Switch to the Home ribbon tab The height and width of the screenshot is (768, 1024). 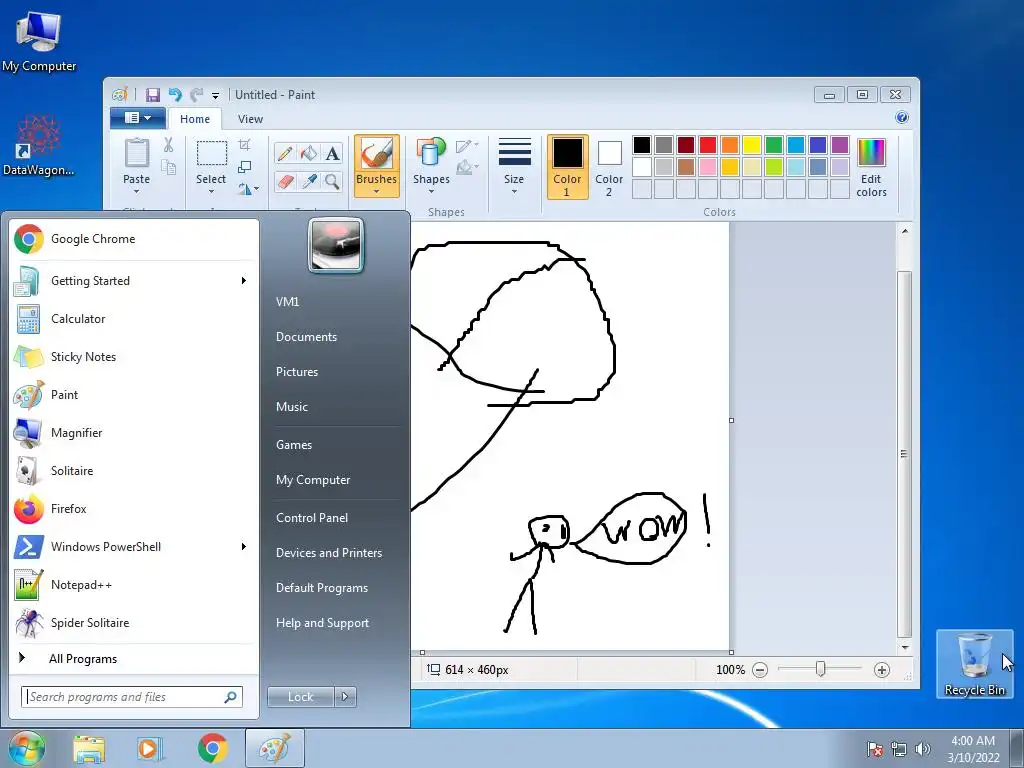[x=195, y=119]
